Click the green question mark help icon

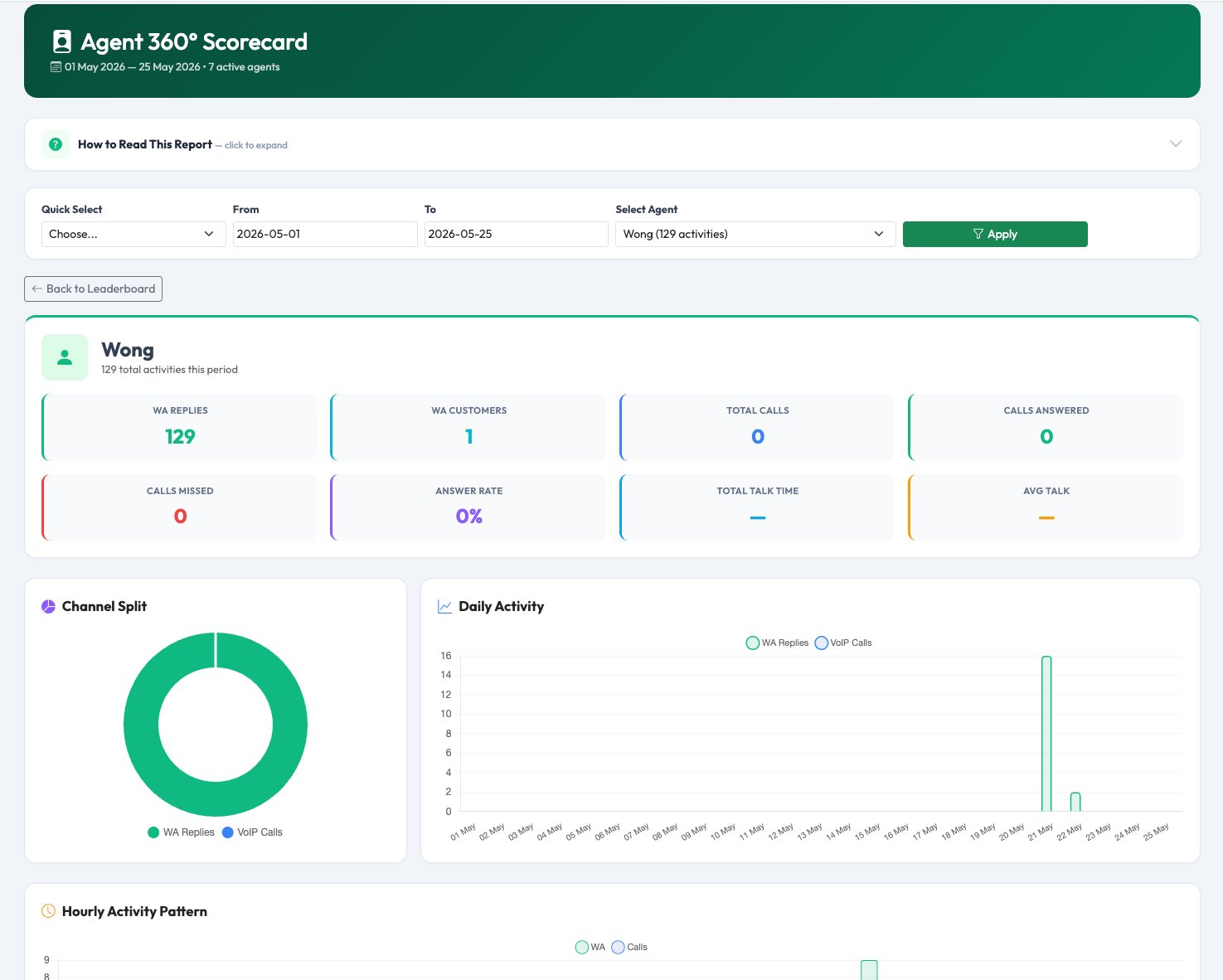56,144
